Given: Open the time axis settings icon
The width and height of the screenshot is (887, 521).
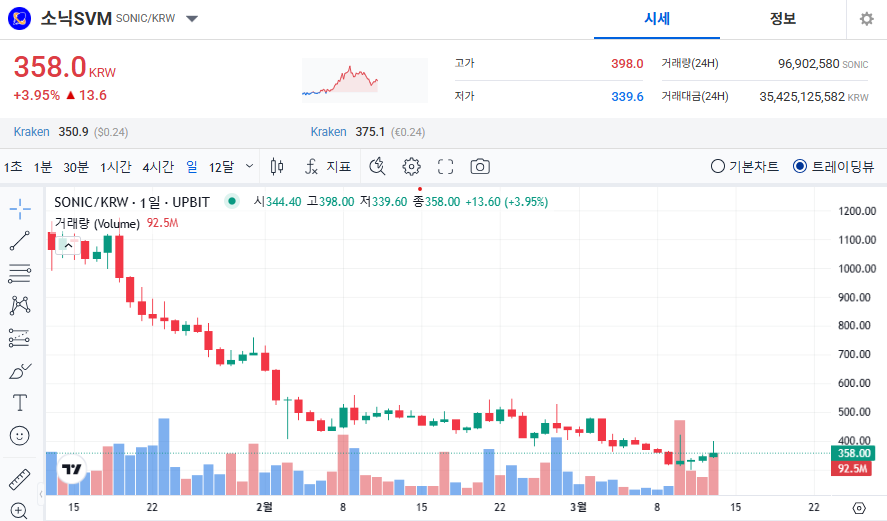Looking at the screenshot, I should coord(859,507).
